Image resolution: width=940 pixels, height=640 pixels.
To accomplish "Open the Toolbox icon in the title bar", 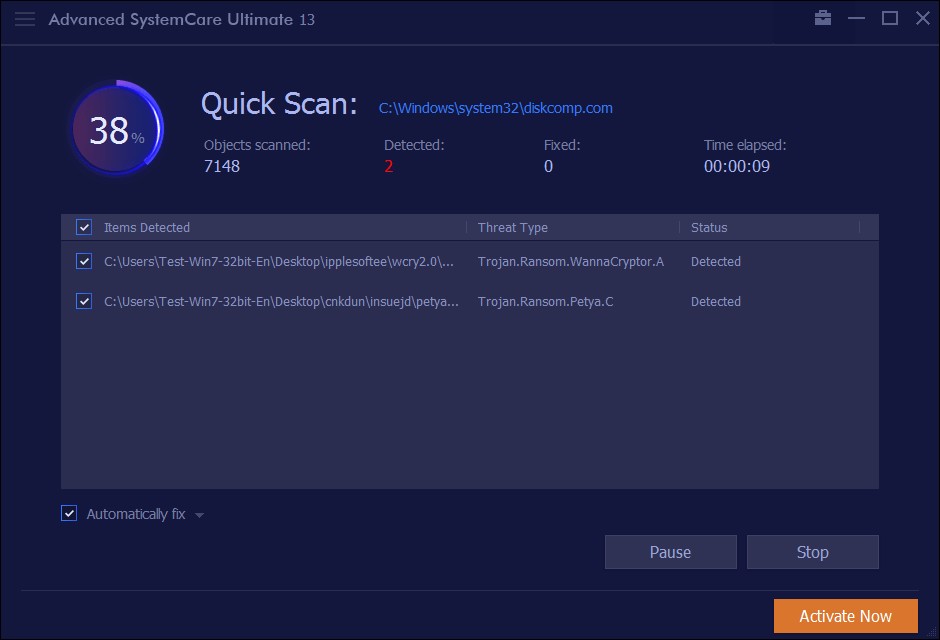I will (822, 17).
